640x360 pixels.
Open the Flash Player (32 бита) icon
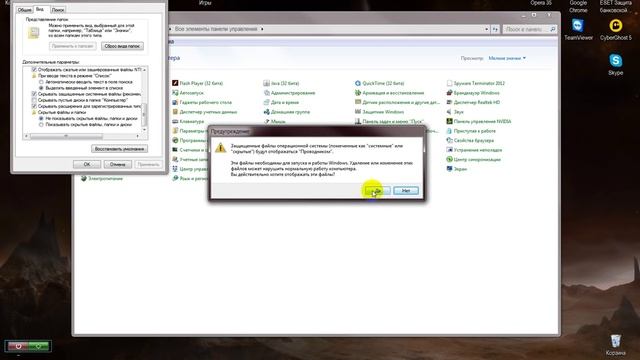point(198,83)
